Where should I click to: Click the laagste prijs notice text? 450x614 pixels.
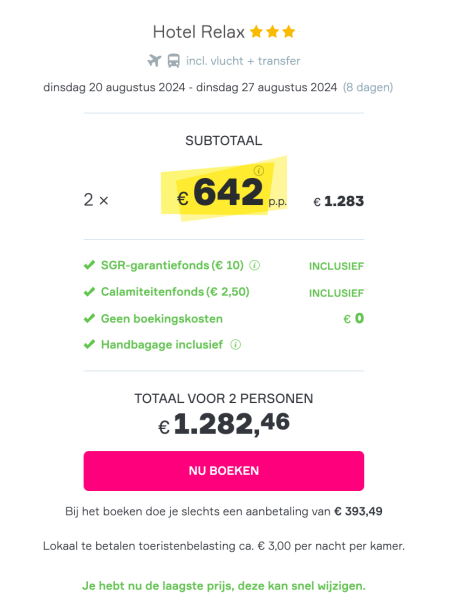pos(224,586)
